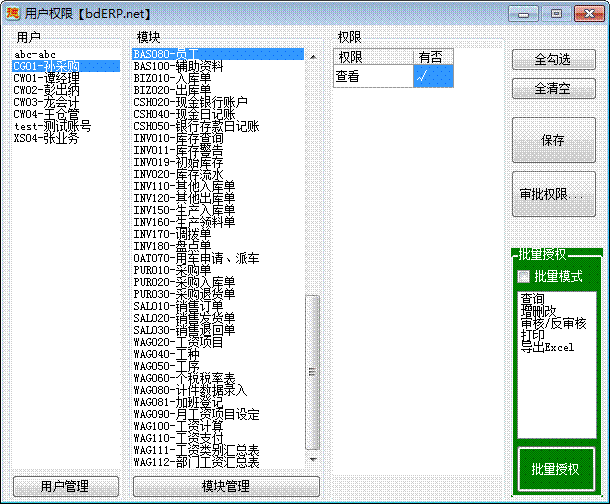Select 导出Excel in batch permission list
The height and width of the screenshot is (504, 610).
point(547,347)
